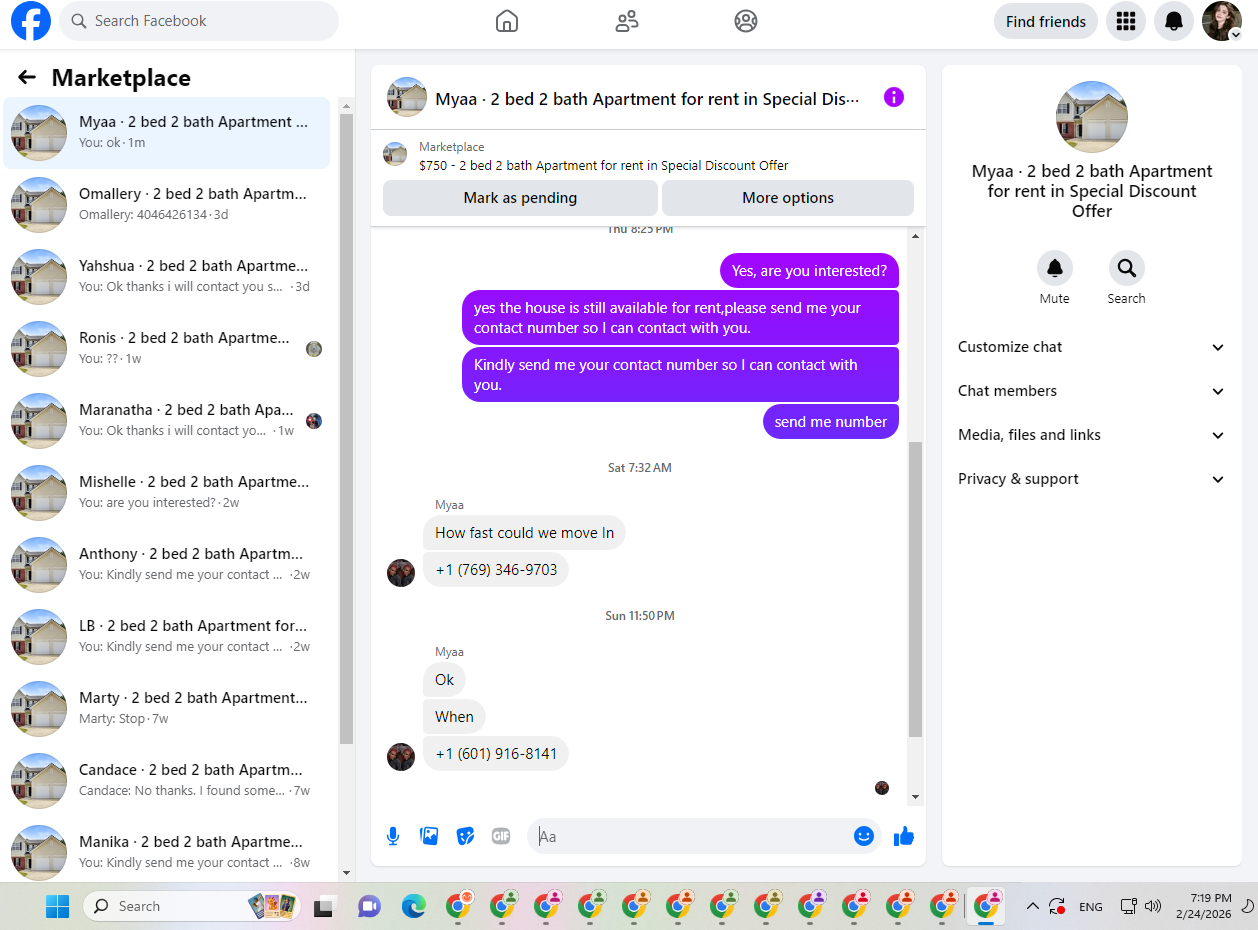Click the conversation list scrollbar
This screenshot has width=1258, height=930.
coord(346,430)
